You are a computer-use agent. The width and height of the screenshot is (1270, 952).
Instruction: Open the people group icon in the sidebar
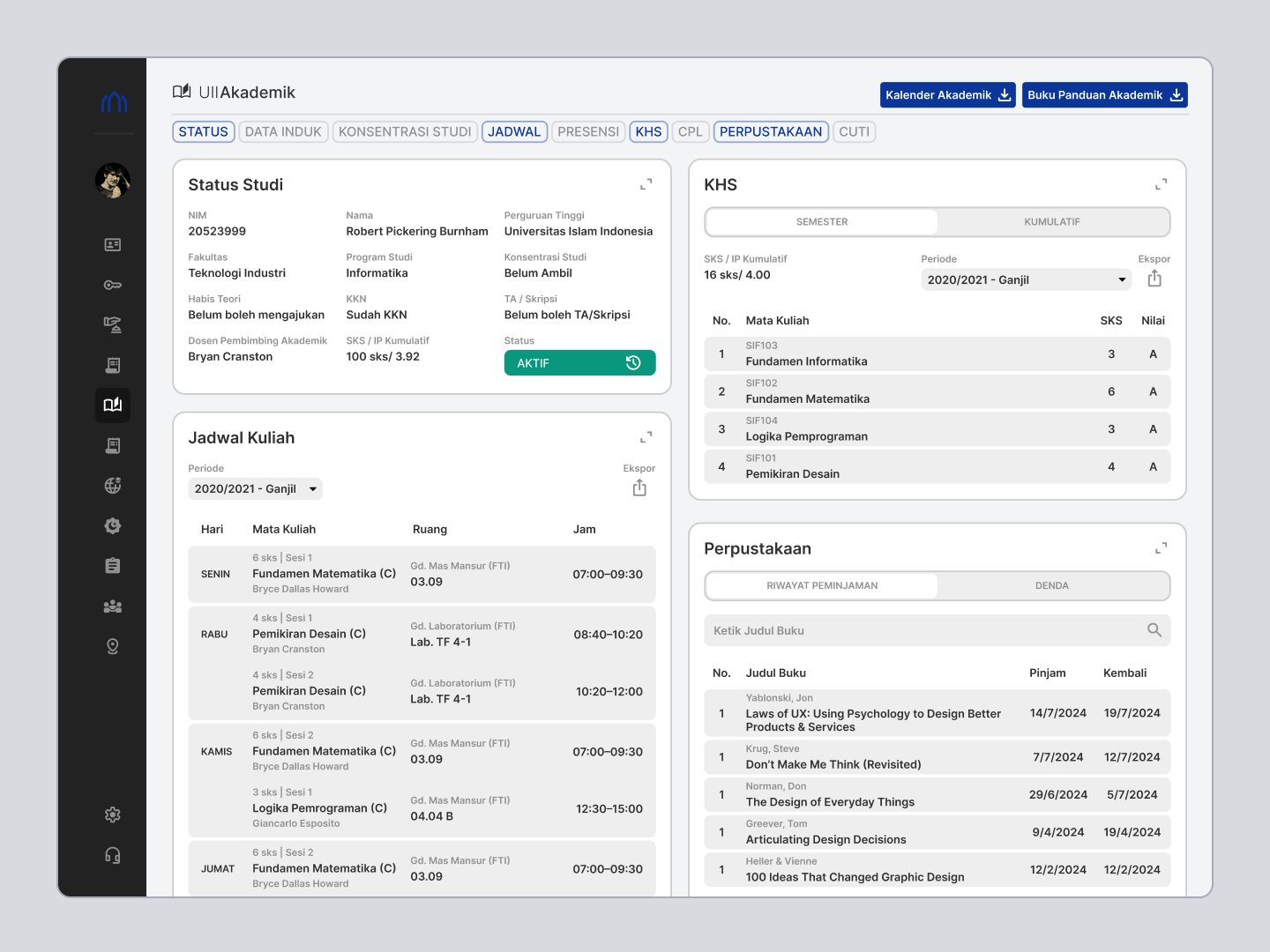112,606
